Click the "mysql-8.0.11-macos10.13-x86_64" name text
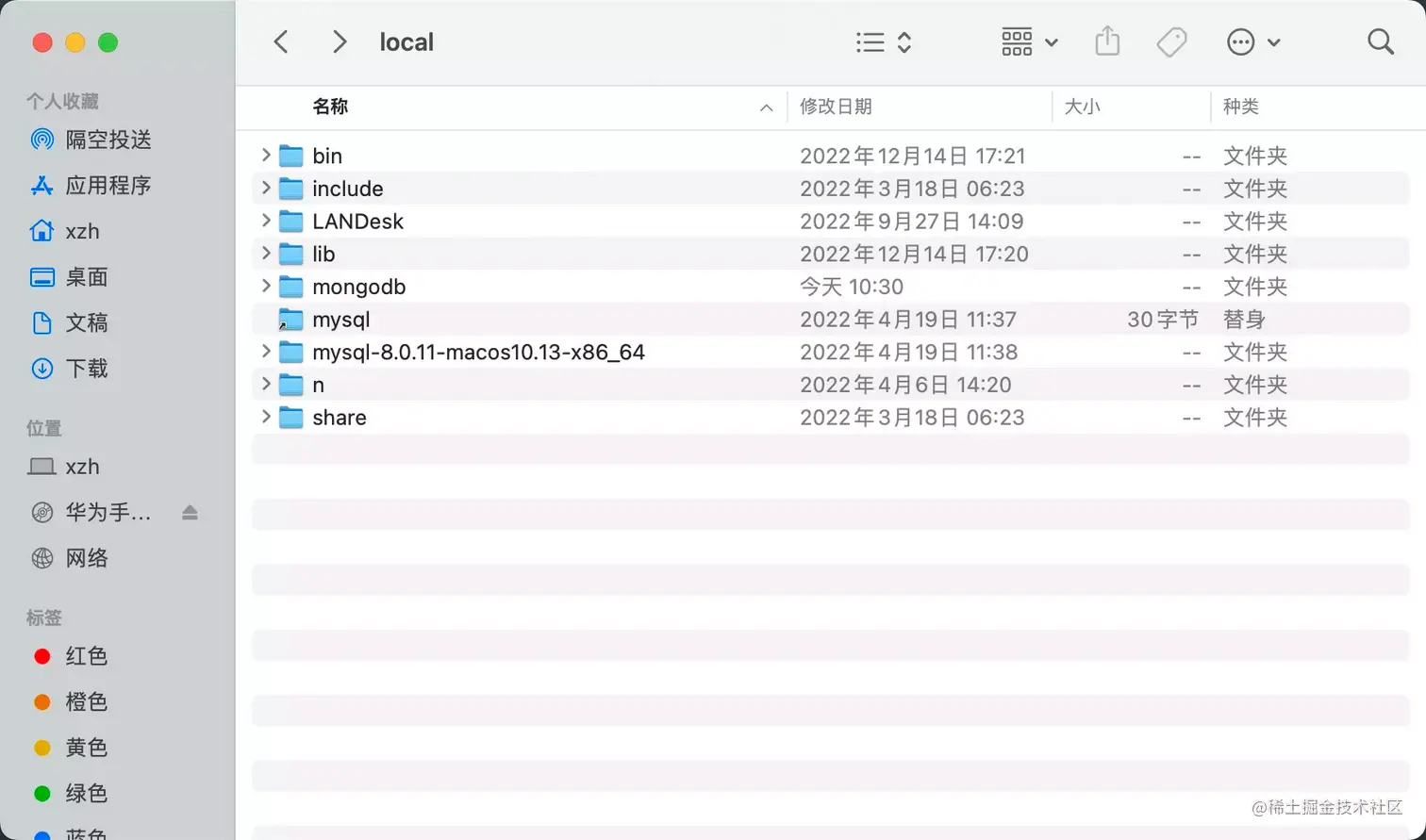 click(479, 352)
